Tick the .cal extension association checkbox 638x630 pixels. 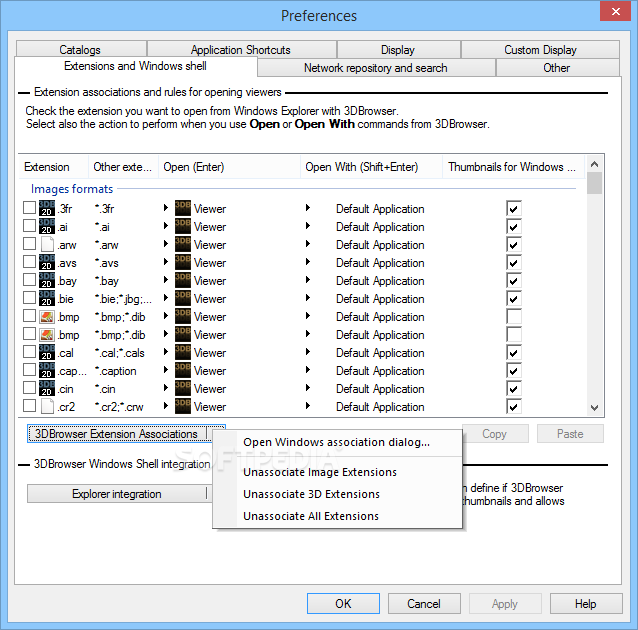29,352
